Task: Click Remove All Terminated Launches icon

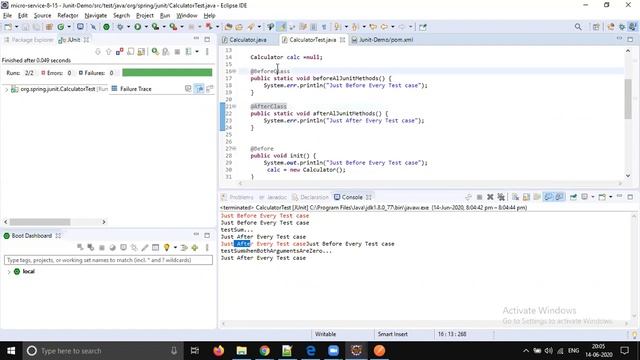Action: pos(501,197)
